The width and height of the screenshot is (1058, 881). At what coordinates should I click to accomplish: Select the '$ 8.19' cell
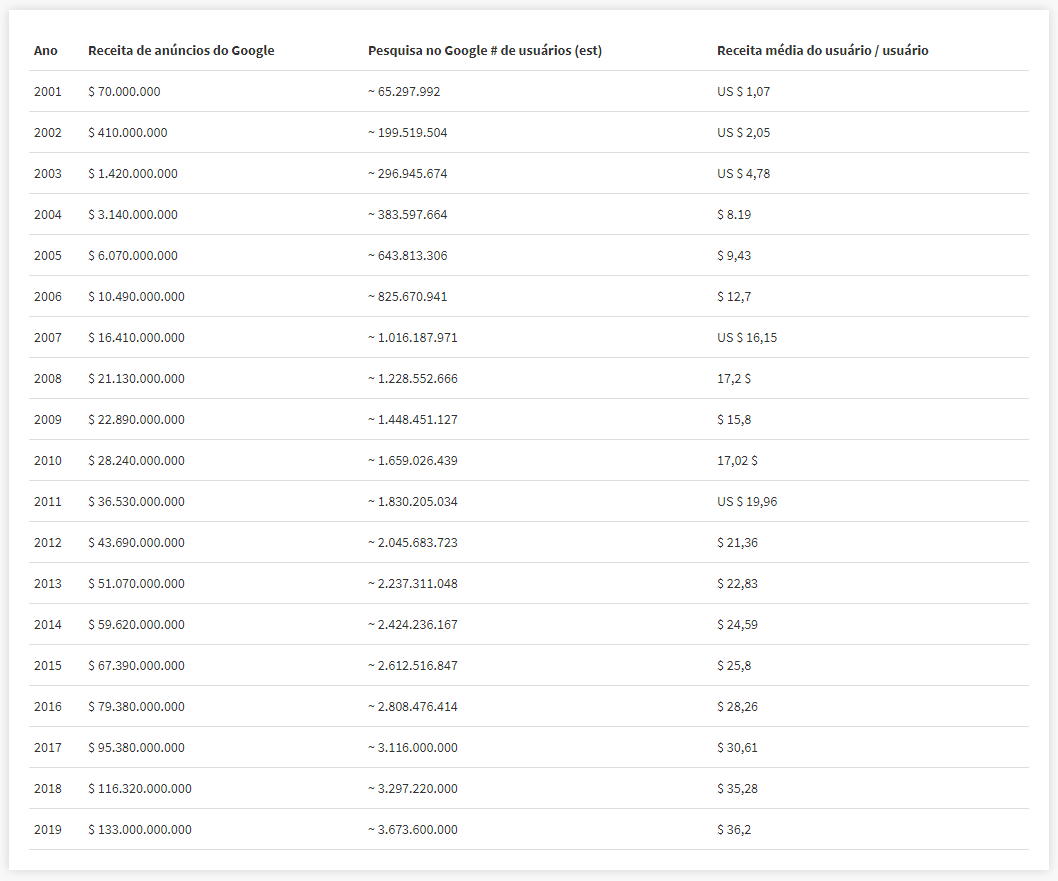click(734, 215)
